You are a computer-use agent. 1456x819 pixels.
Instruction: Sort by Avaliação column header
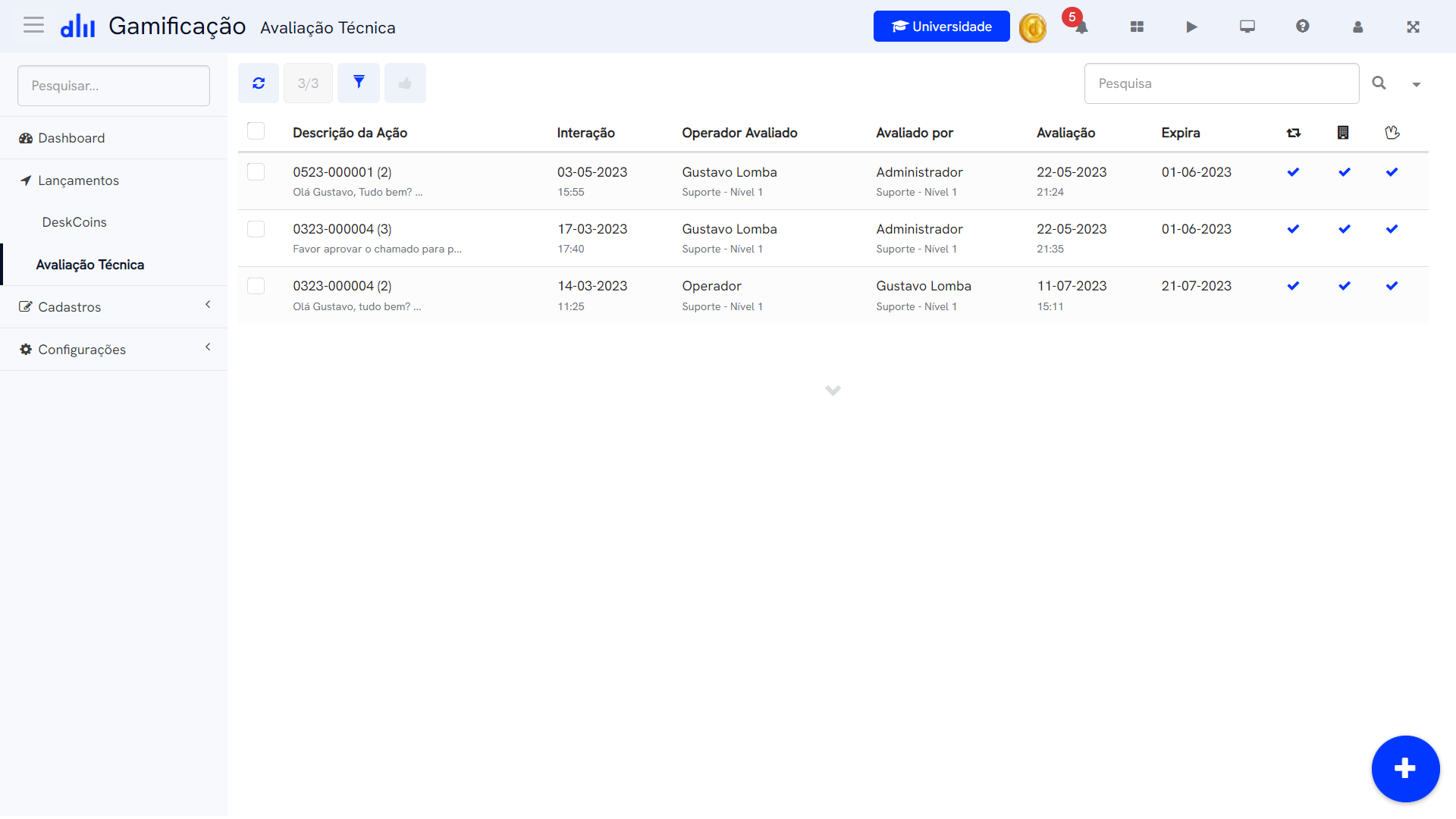pos(1065,133)
